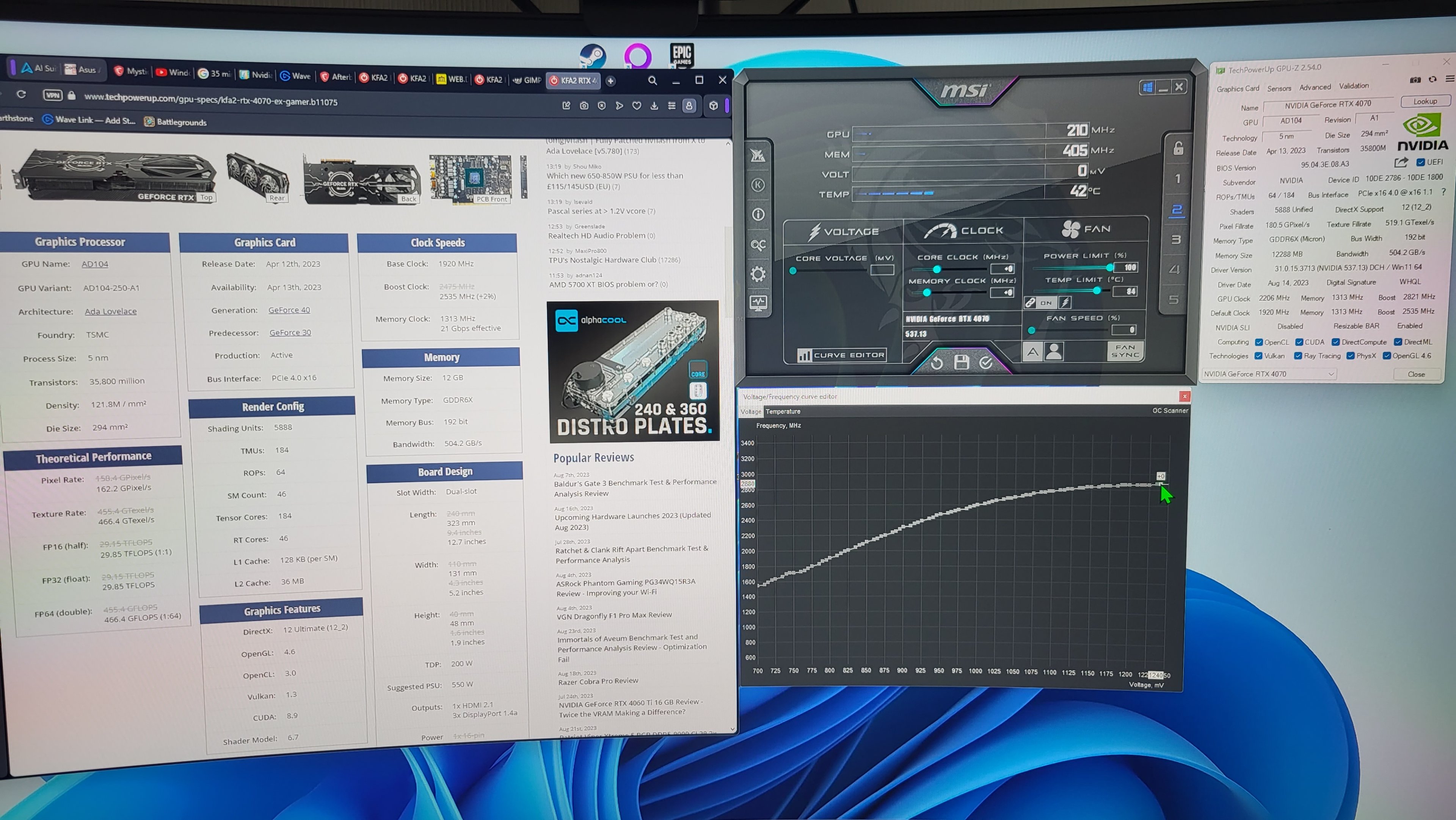1456x820 pixels.
Task: Uncheck the UEFI checkbox in GPU-Z
Action: 1420,162
